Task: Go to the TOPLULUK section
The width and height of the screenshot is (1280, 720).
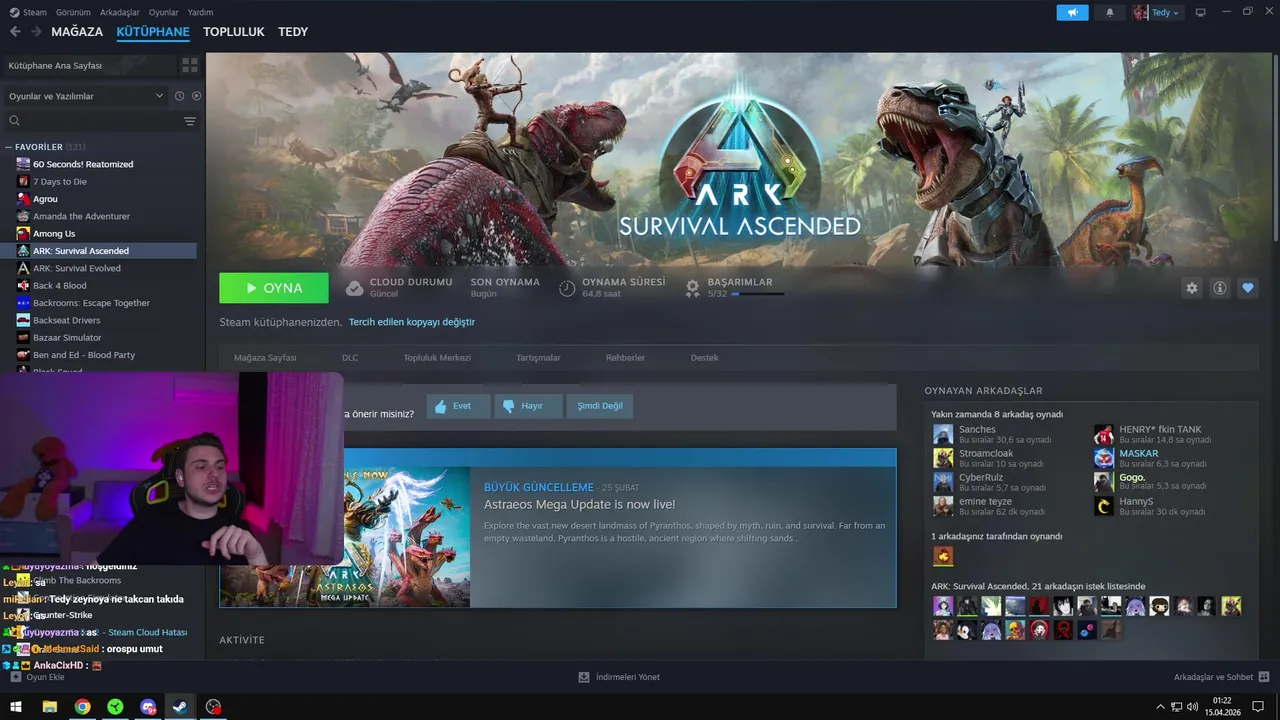Action: (x=234, y=32)
